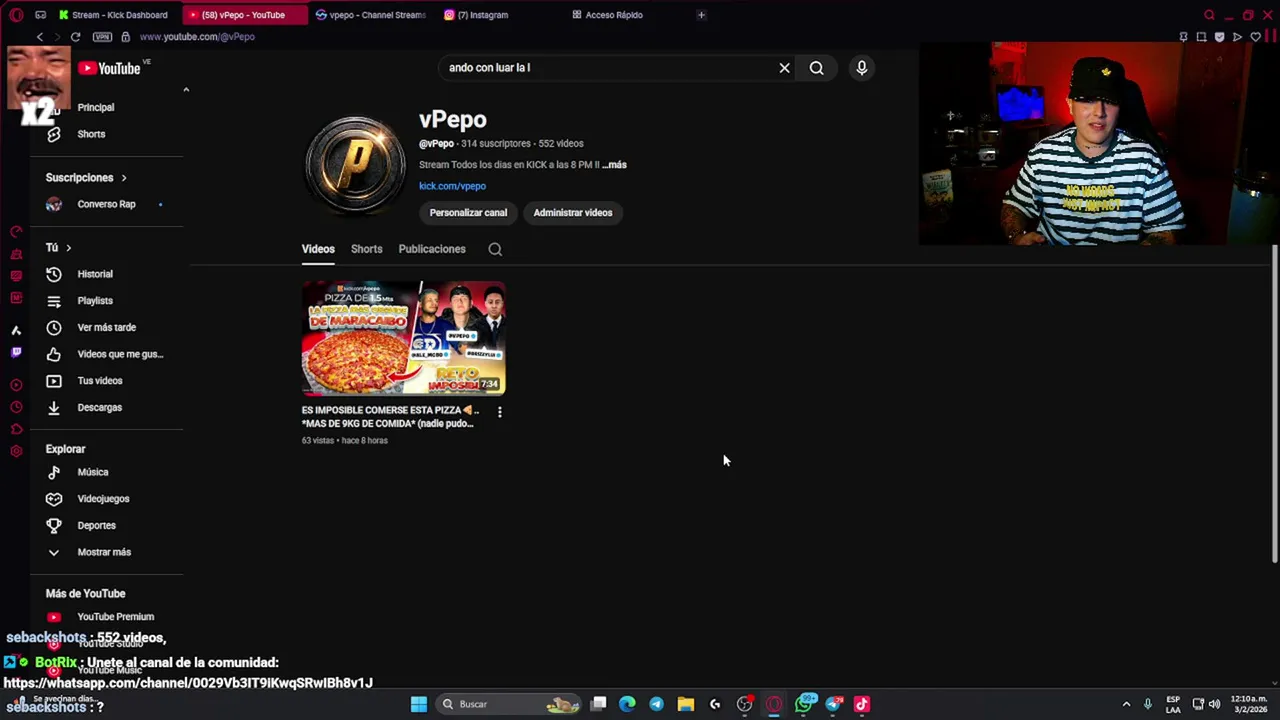This screenshot has width=1280, height=720.
Task: Select the channel Publicaciones tab
Action: click(432, 249)
